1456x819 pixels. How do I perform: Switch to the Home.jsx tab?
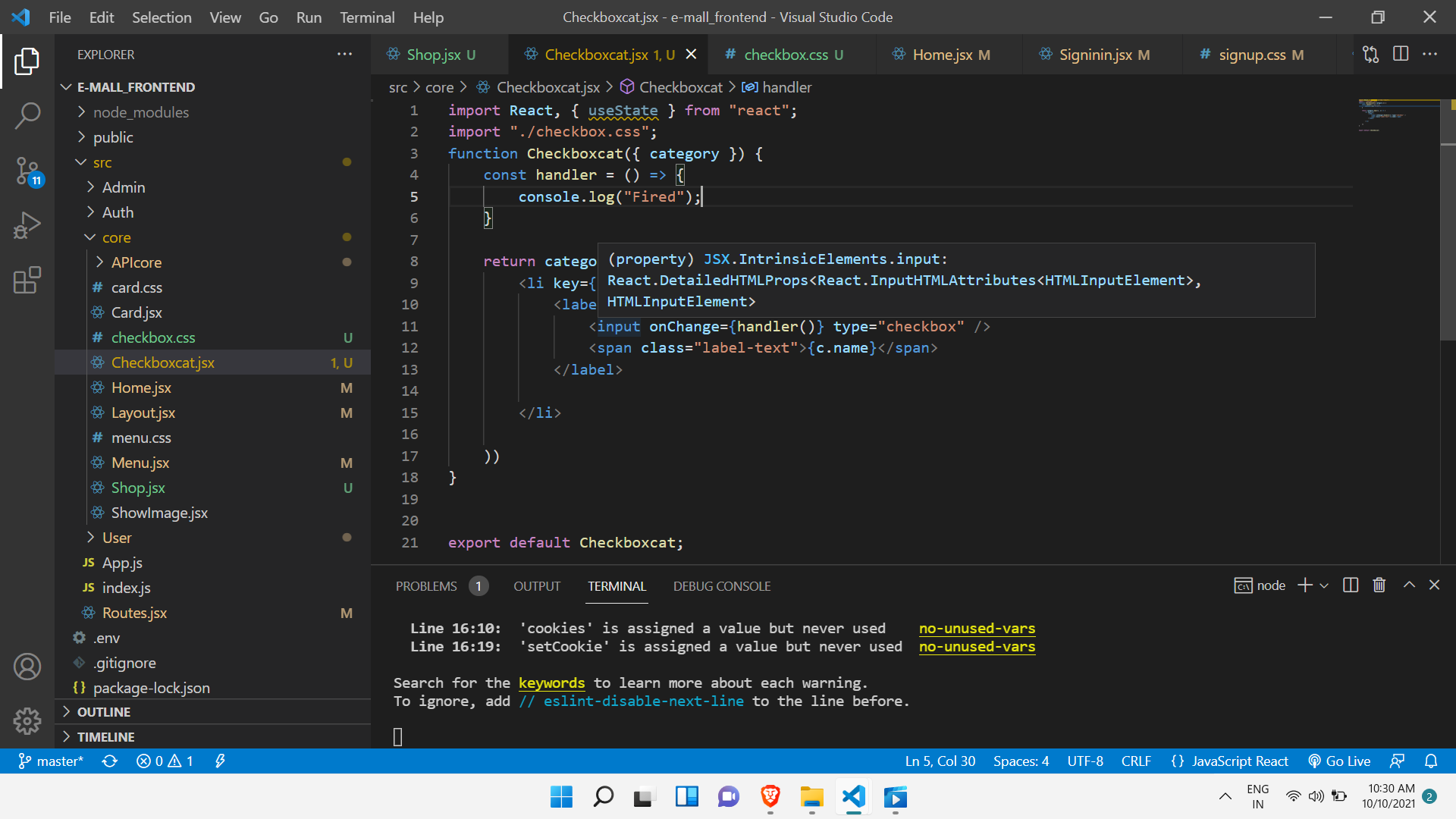949,55
